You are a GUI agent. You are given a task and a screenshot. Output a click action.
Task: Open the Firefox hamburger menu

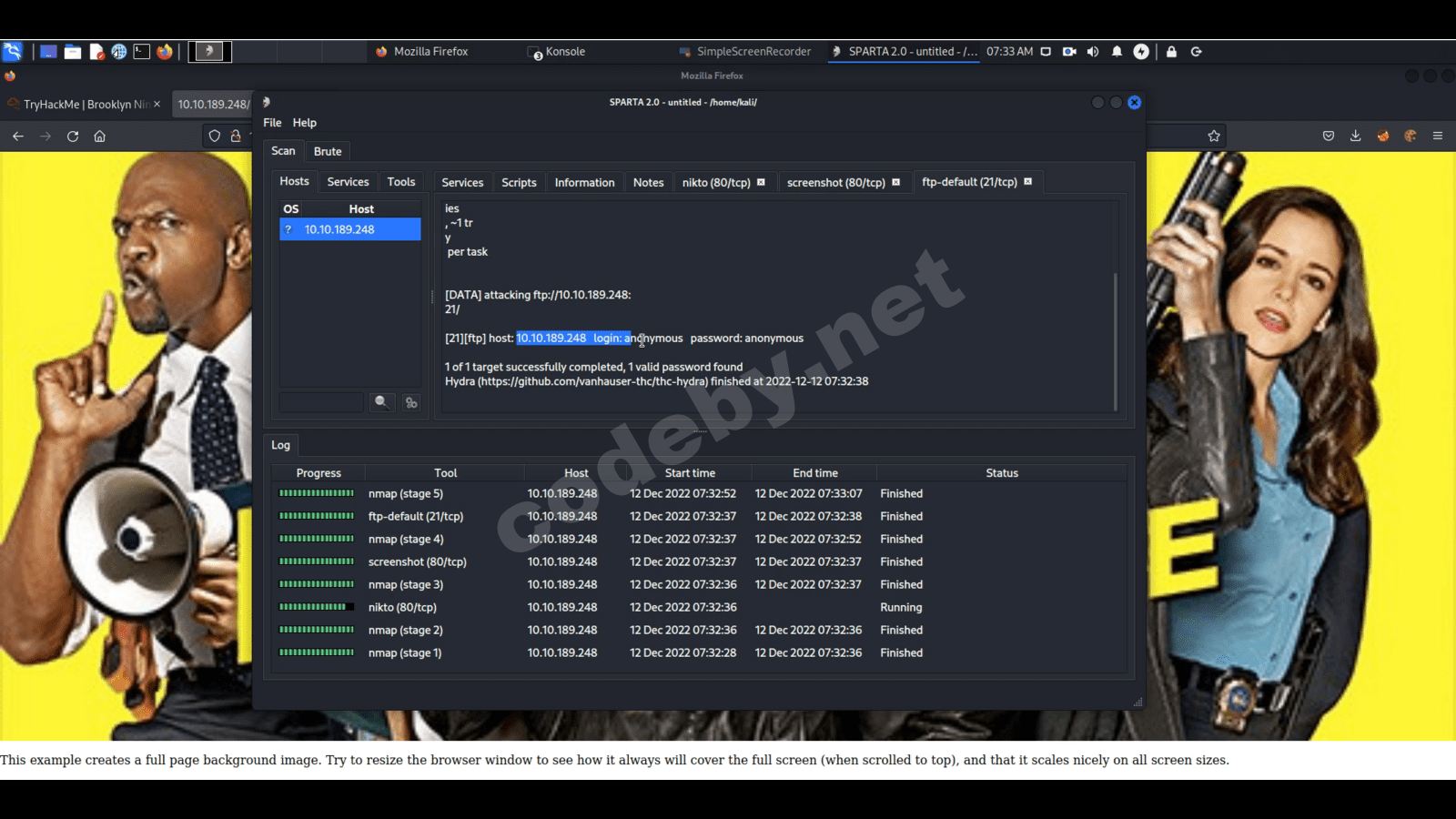(1438, 136)
